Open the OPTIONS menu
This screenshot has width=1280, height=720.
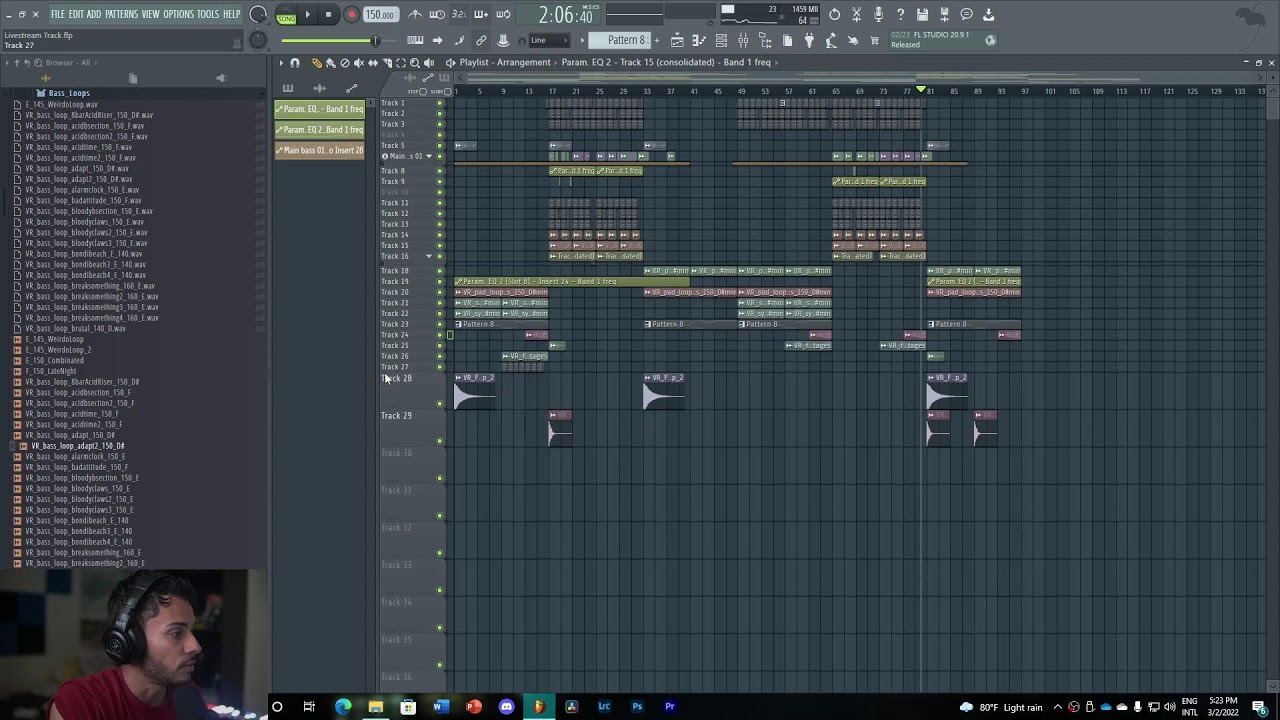pyautogui.click(x=178, y=14)
